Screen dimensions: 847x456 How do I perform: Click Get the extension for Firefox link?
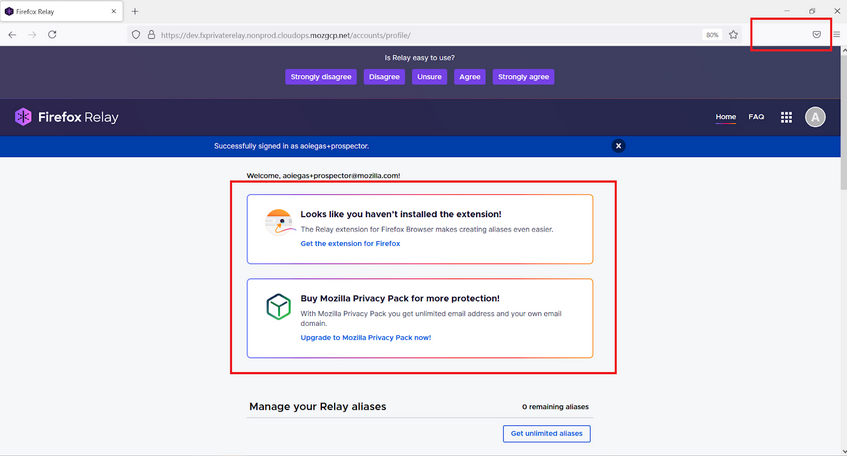(350, 244)
